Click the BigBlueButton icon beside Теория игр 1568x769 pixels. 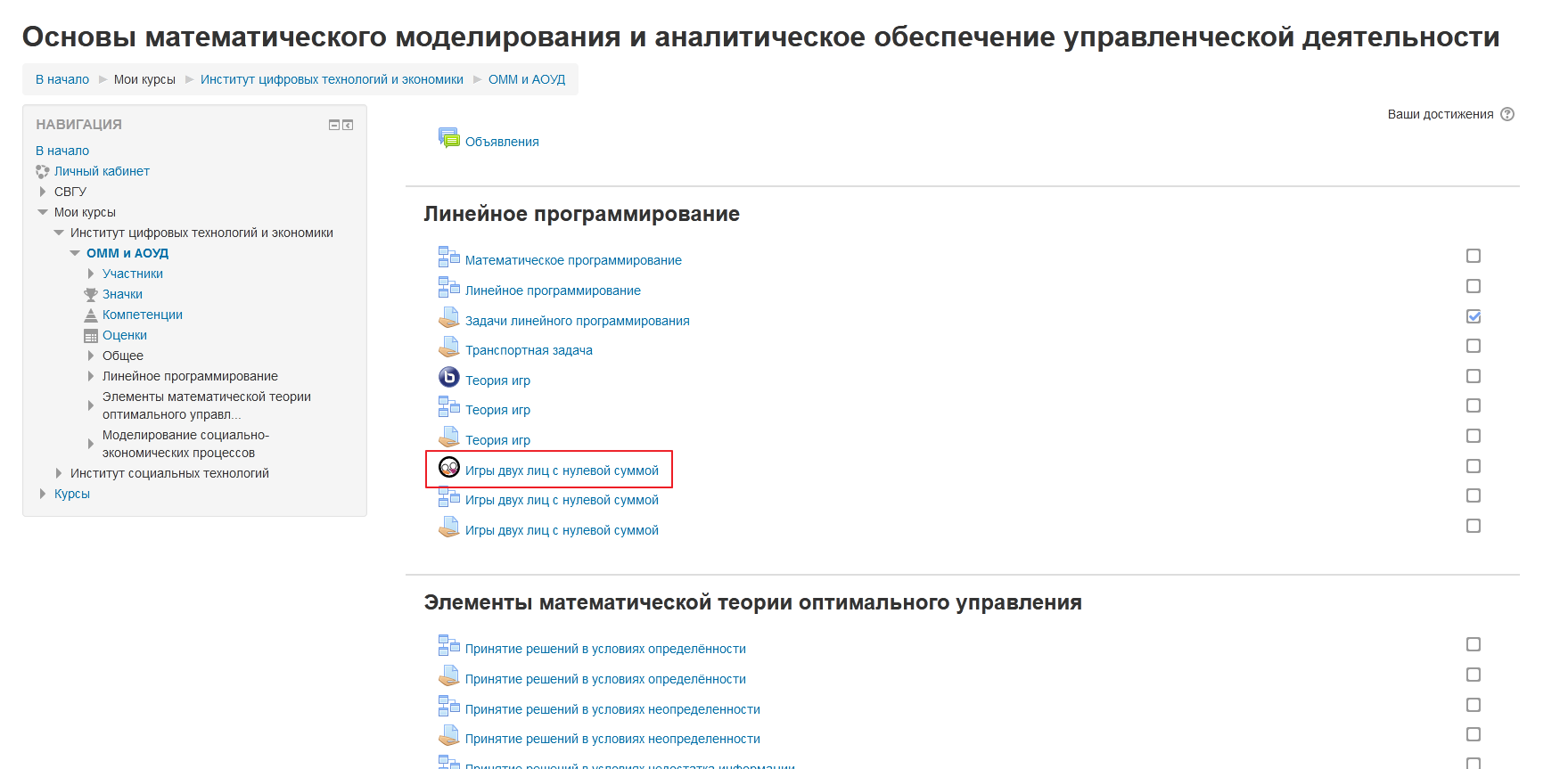448,378
